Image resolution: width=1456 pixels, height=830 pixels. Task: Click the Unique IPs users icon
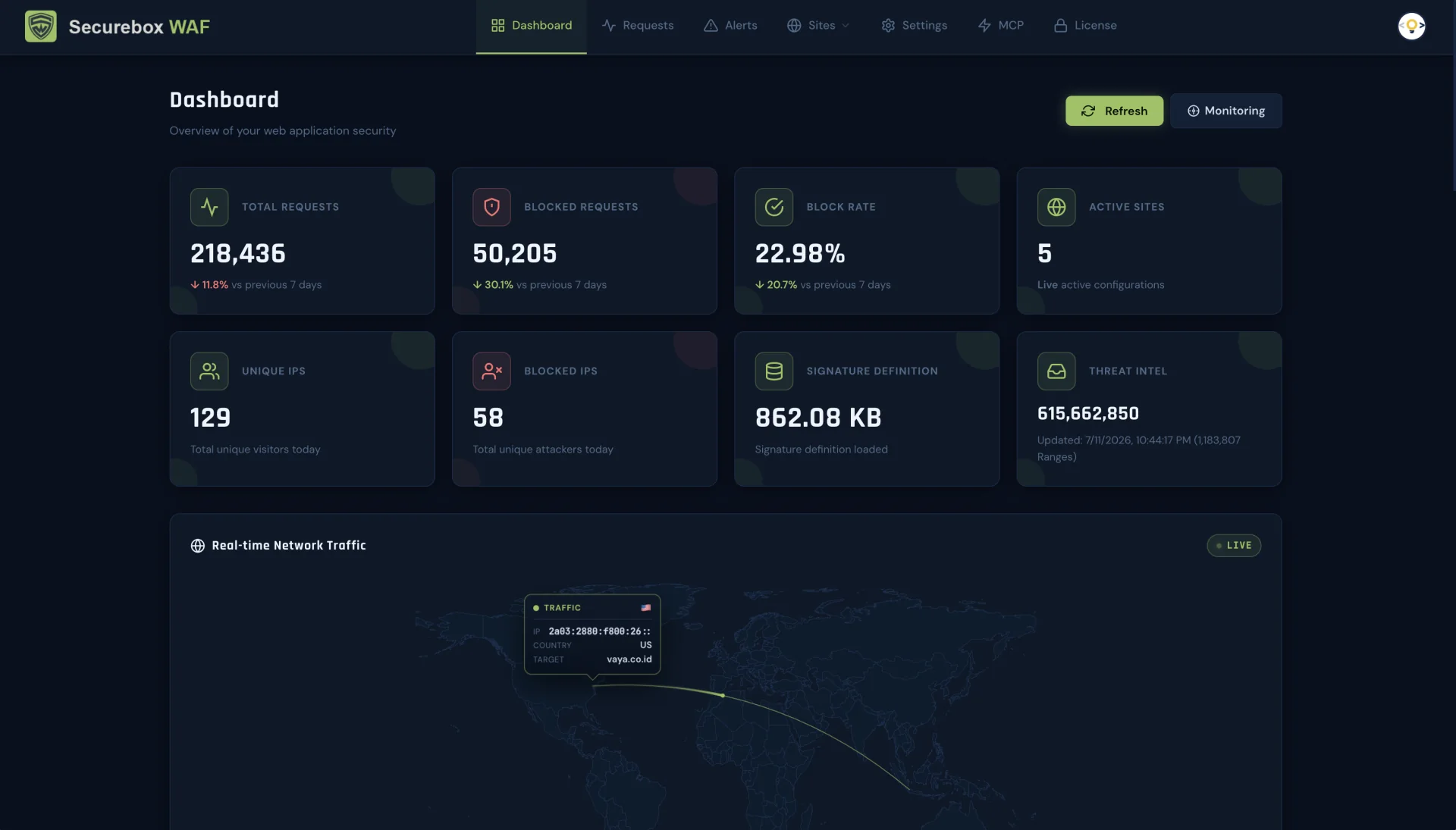(209, 371)
